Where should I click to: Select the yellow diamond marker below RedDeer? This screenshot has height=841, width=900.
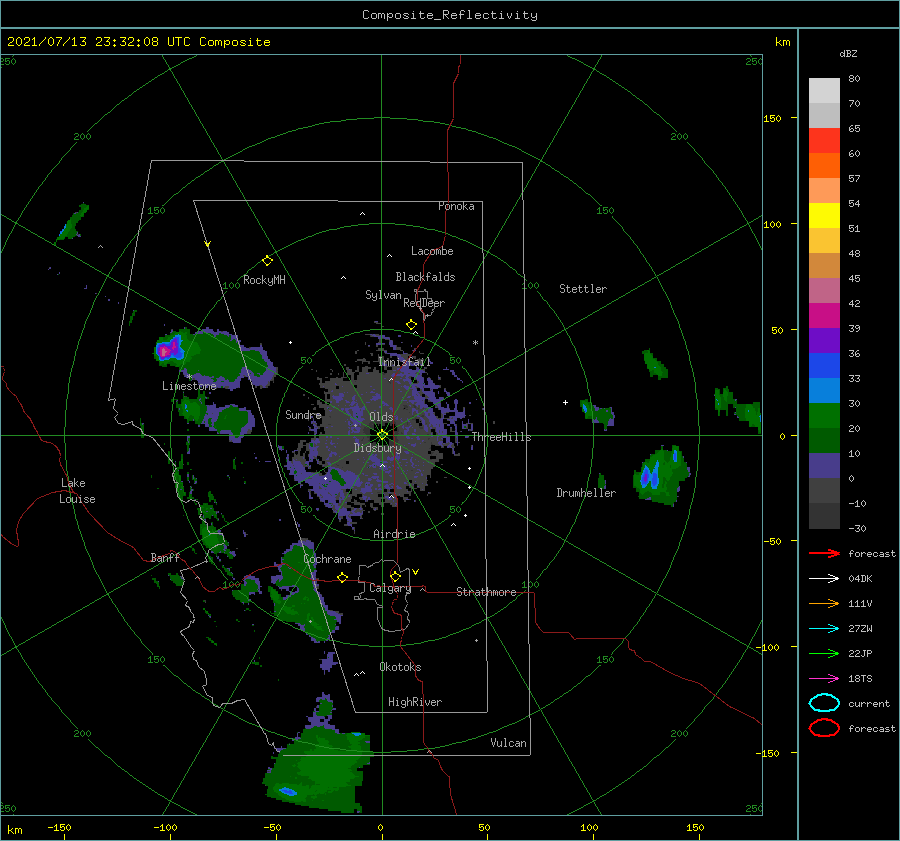[412, 325]
